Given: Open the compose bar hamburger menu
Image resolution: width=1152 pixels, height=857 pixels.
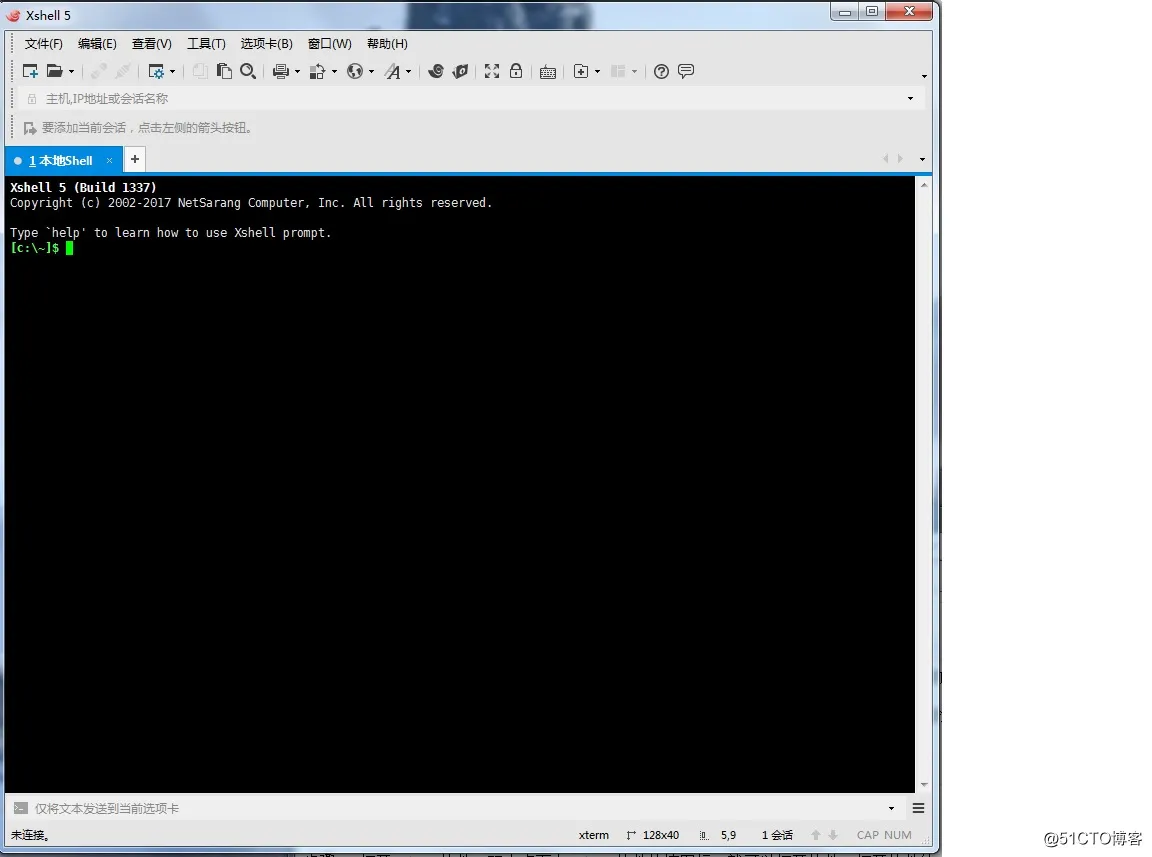Looking at the screenshot, I should (x=918, y=808).
